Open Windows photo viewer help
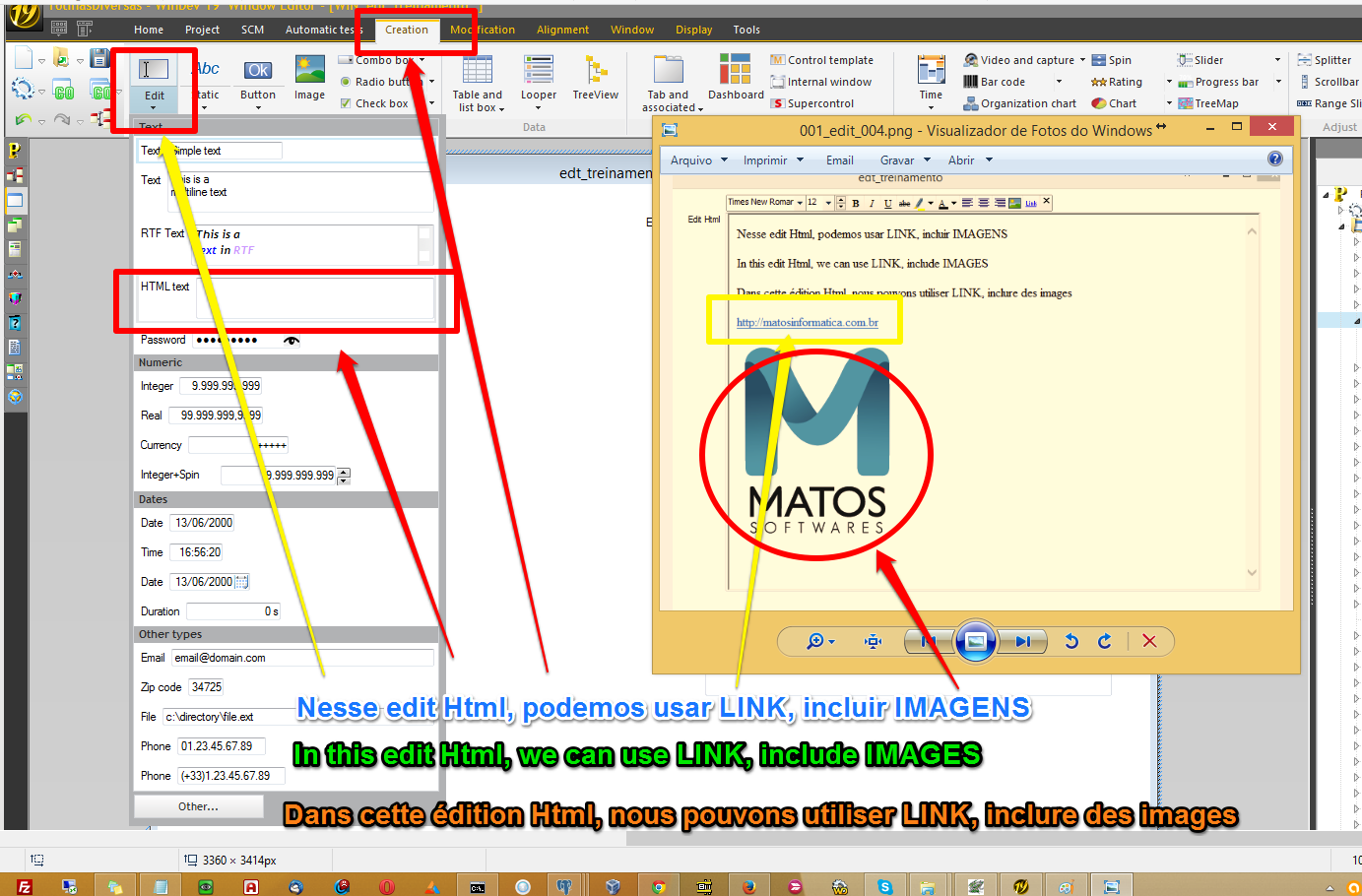The height and width of the screenshot is (896, 1362). click(1275, 159)
